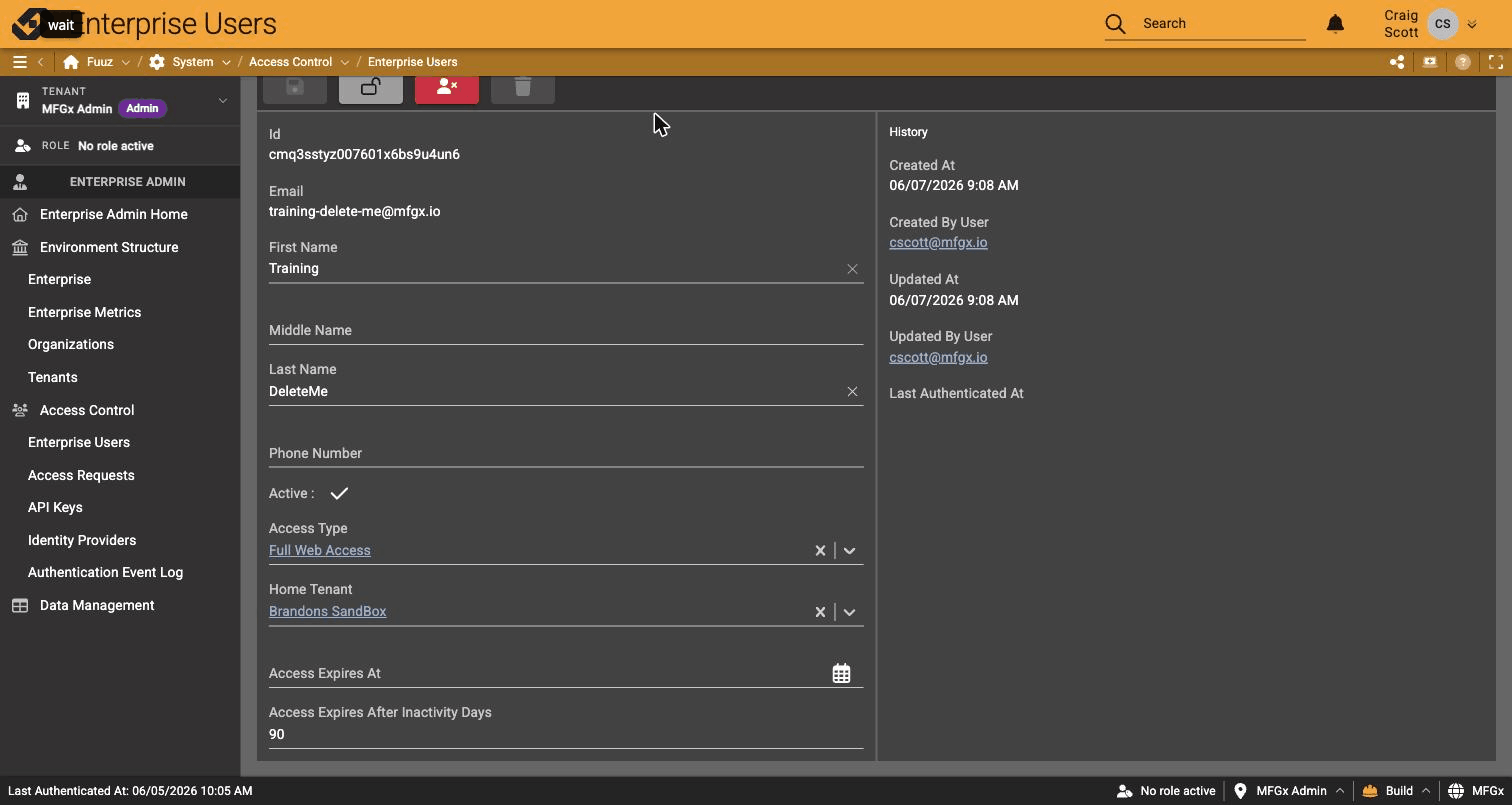Click email text training-delete-me@mfgx.io
Image resolution: width=1512 pixels, height=805 pixels.
tap(354, 211)
